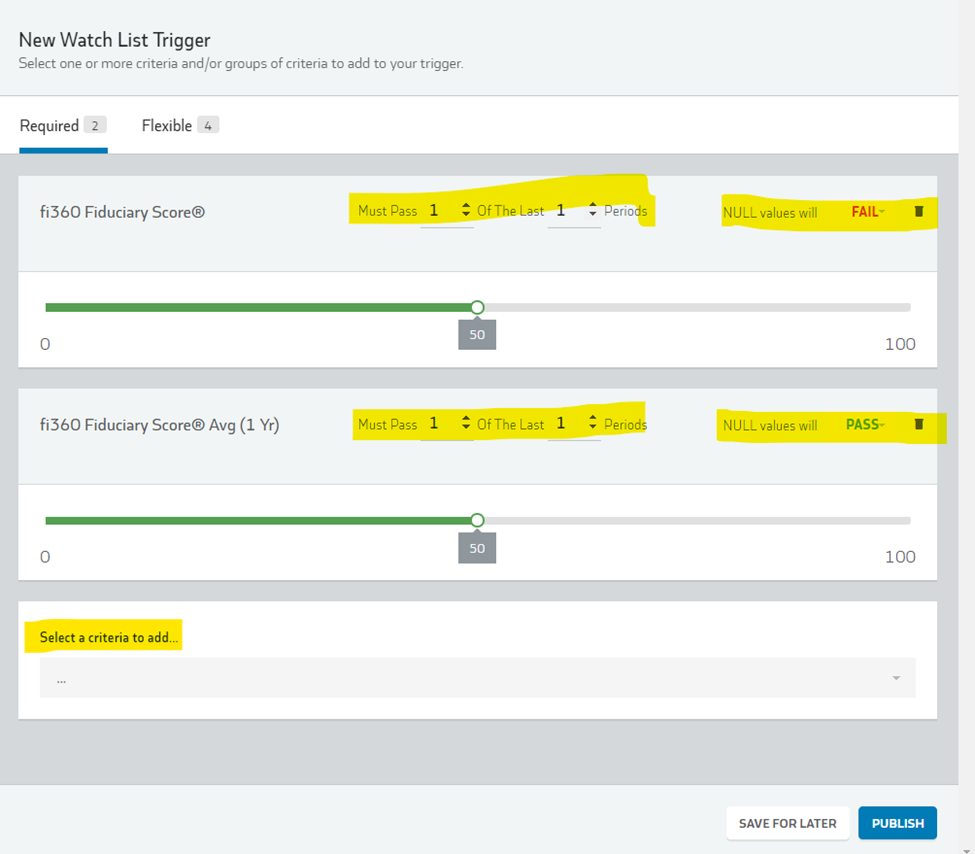Click the Flexible tab count badge 4
Viewport: 975px width, 854px height.
pos(208,126)
